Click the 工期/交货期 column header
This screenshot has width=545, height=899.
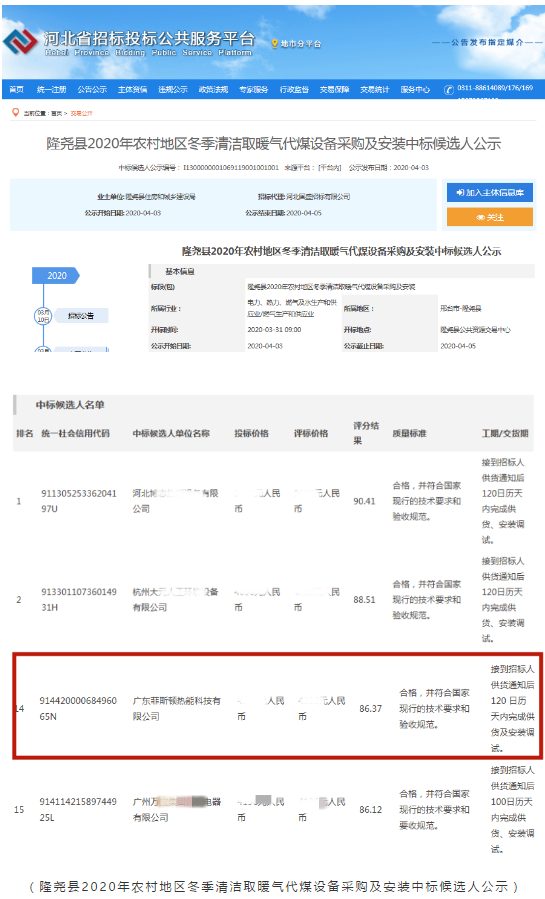pyautogui.click(x=505, y=433)
